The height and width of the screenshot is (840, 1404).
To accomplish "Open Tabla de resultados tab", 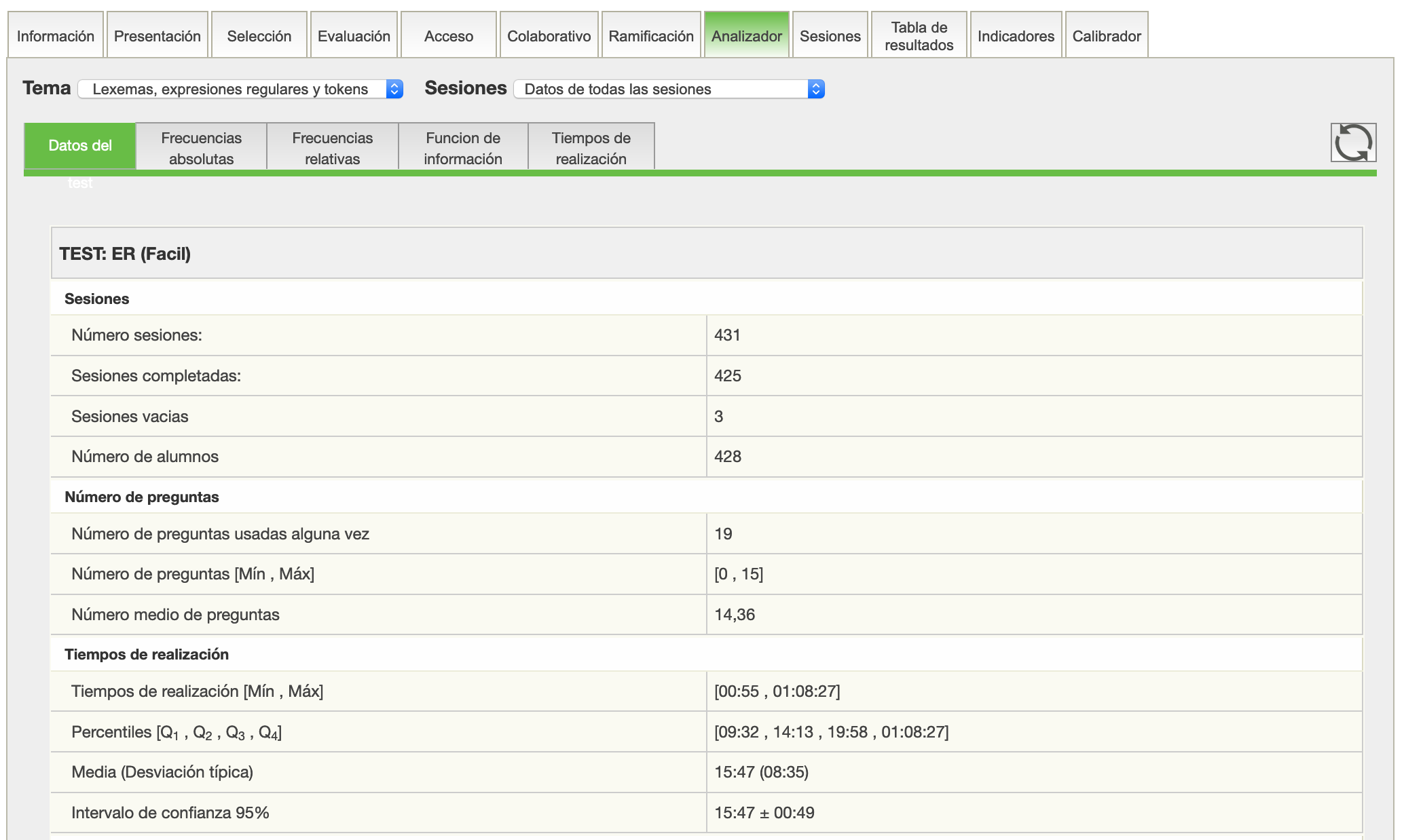I will (919, 36).
